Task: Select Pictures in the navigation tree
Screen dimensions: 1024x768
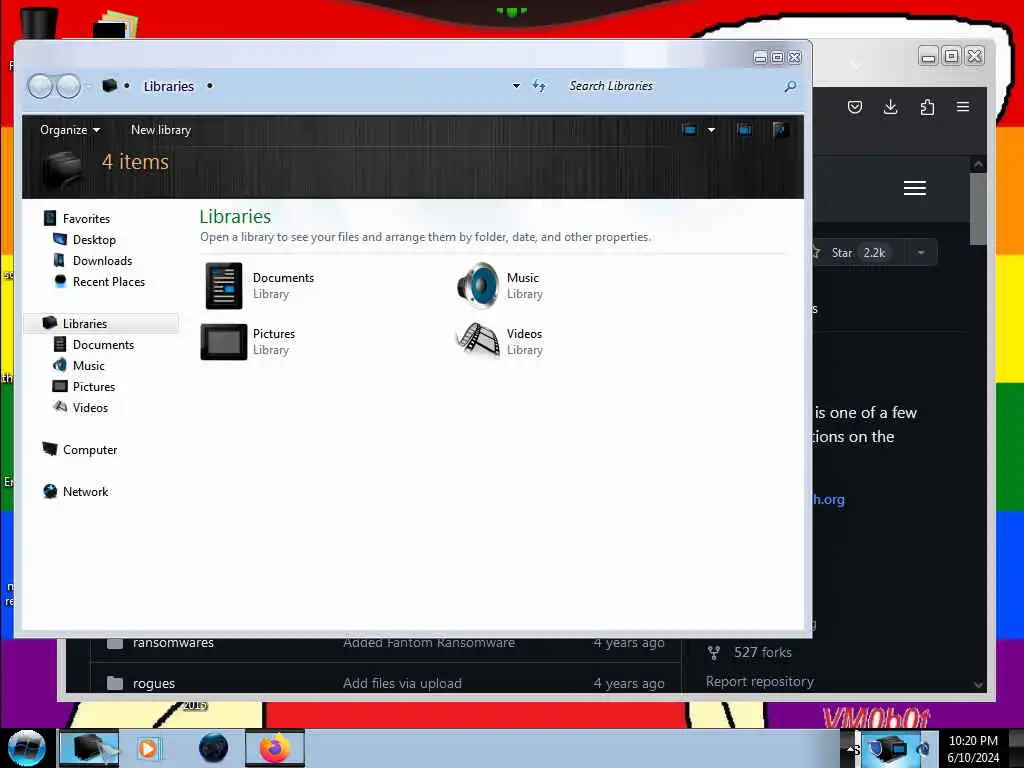Action: 93,387
